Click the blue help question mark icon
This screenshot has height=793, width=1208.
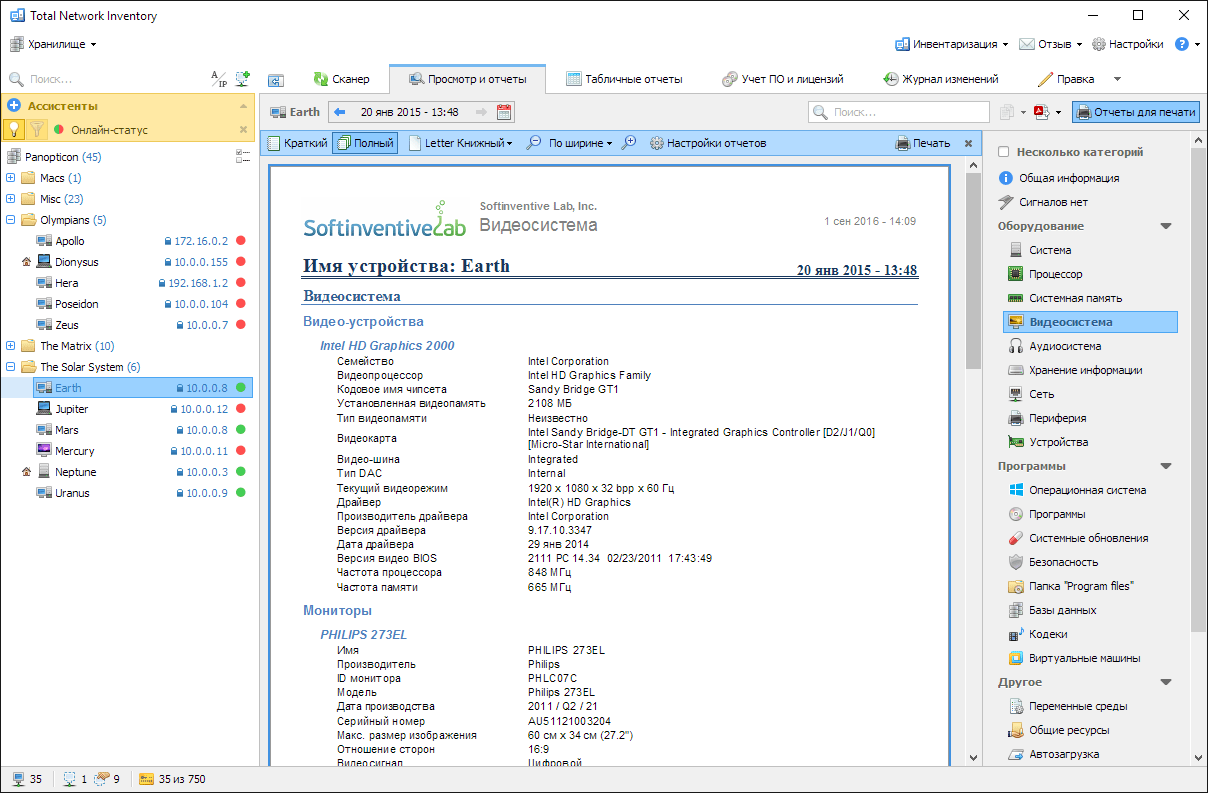(x=1181, y=44)
